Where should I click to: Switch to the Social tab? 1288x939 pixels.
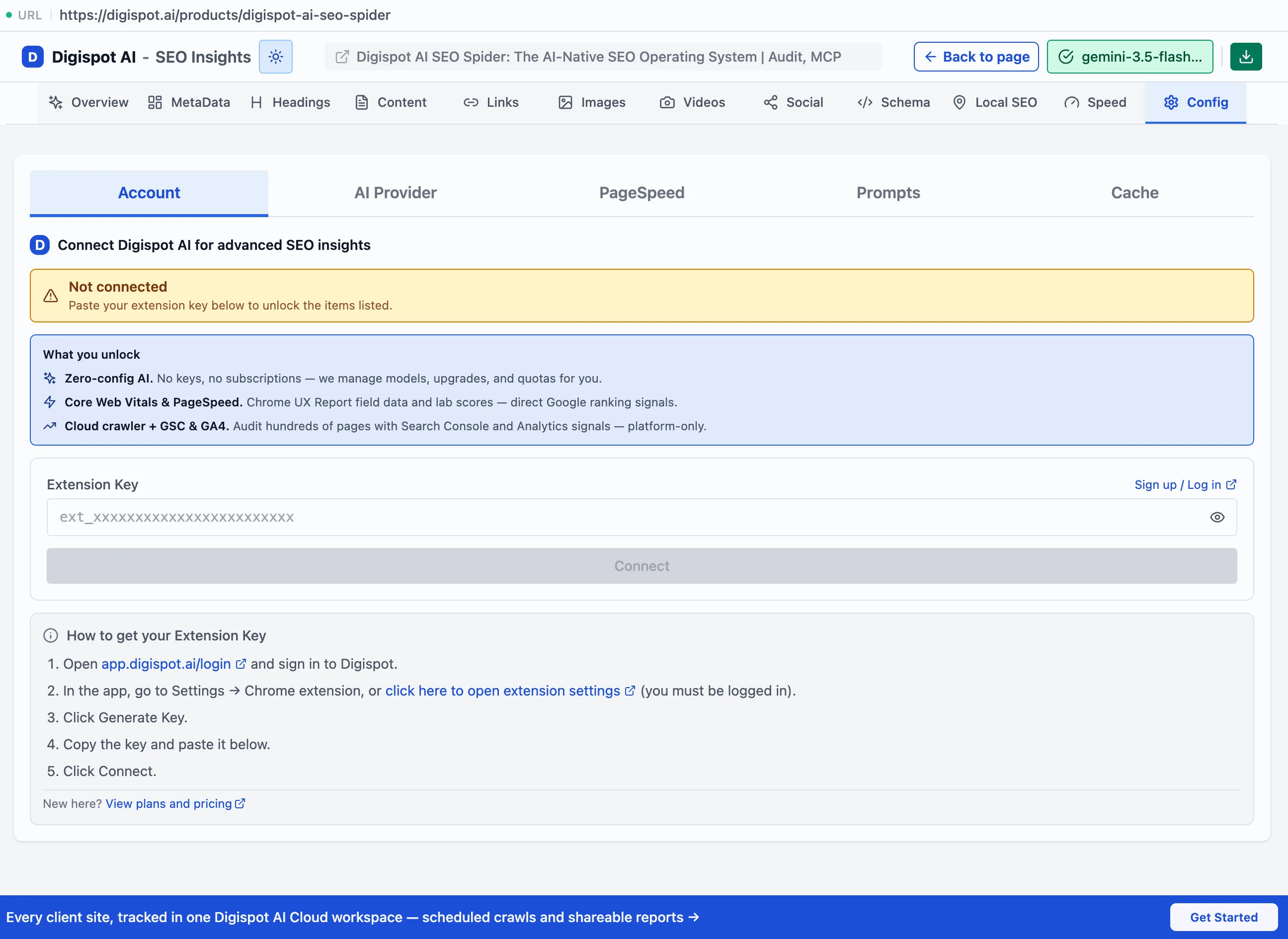click(793, 102)
